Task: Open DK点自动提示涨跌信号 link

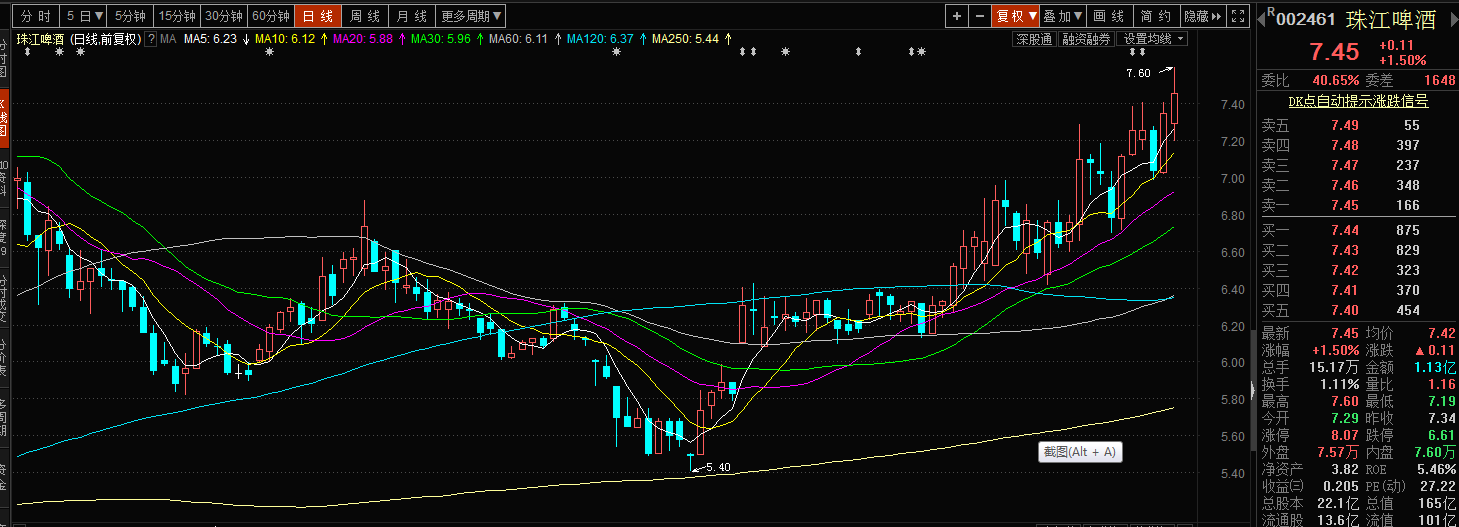Action: [1357, 101]
